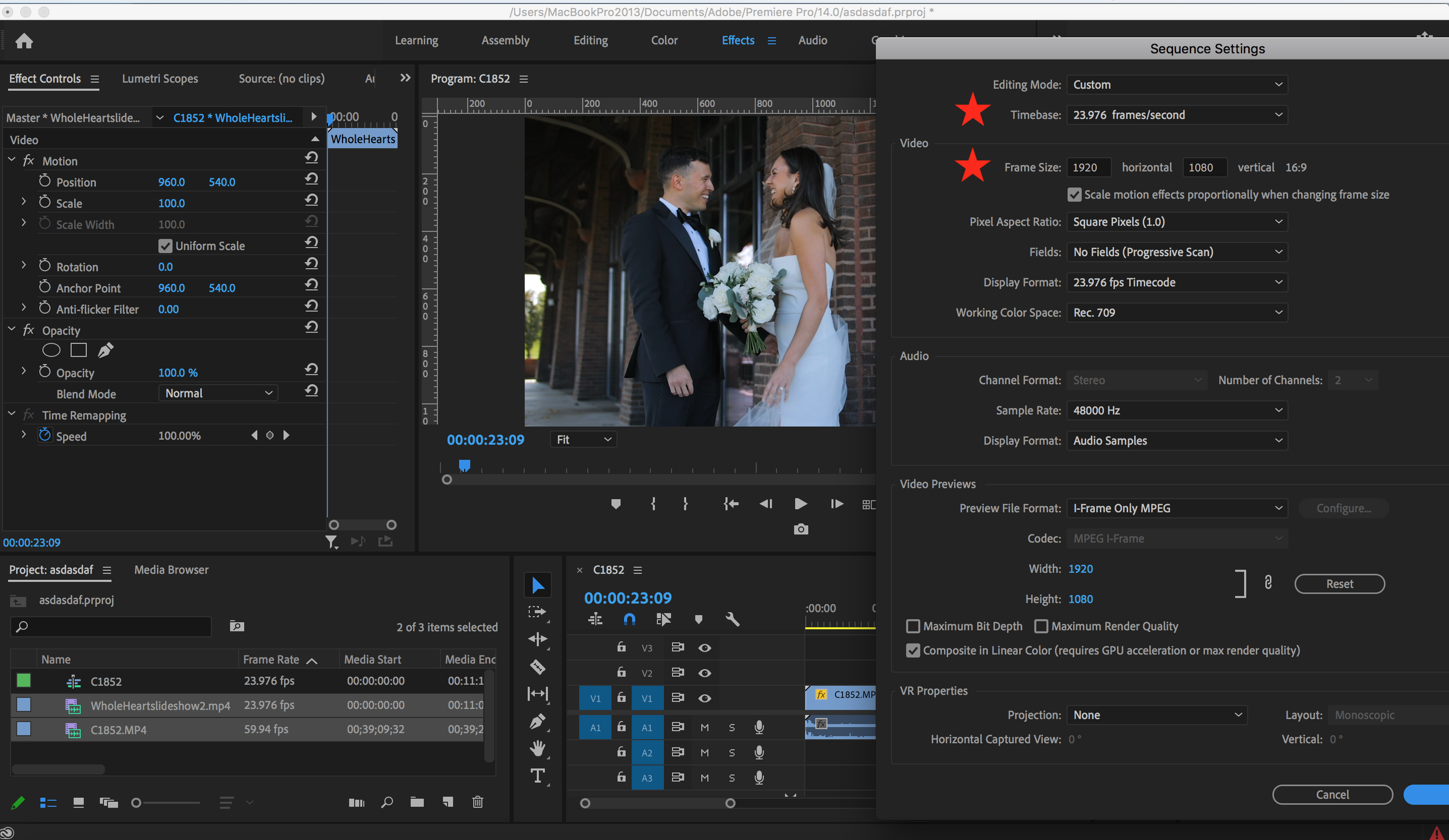Toggle the snapping magnet in the timeline
Screen dimensions: 1449x840
click(x=629, y=619)
